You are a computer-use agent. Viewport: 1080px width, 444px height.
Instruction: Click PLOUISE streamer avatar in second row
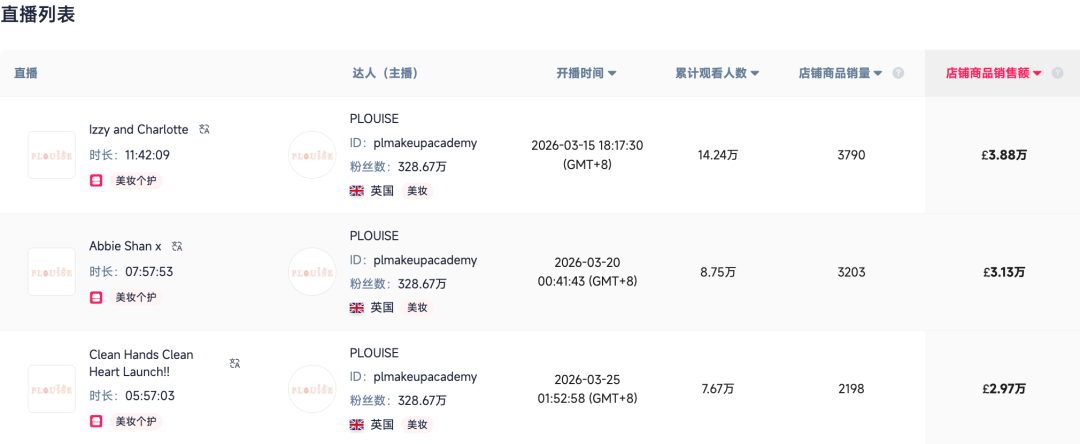(x=312, y=272)
